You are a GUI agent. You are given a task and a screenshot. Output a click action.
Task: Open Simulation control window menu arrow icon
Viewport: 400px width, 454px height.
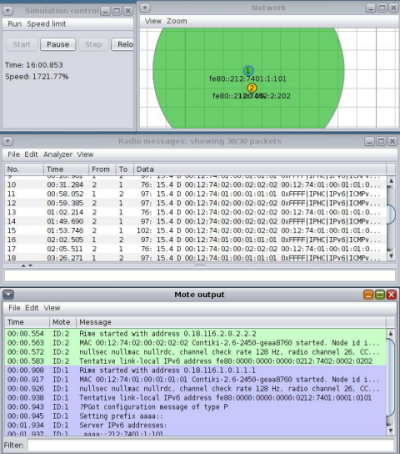pyautogui.click(x=8, y=11)
